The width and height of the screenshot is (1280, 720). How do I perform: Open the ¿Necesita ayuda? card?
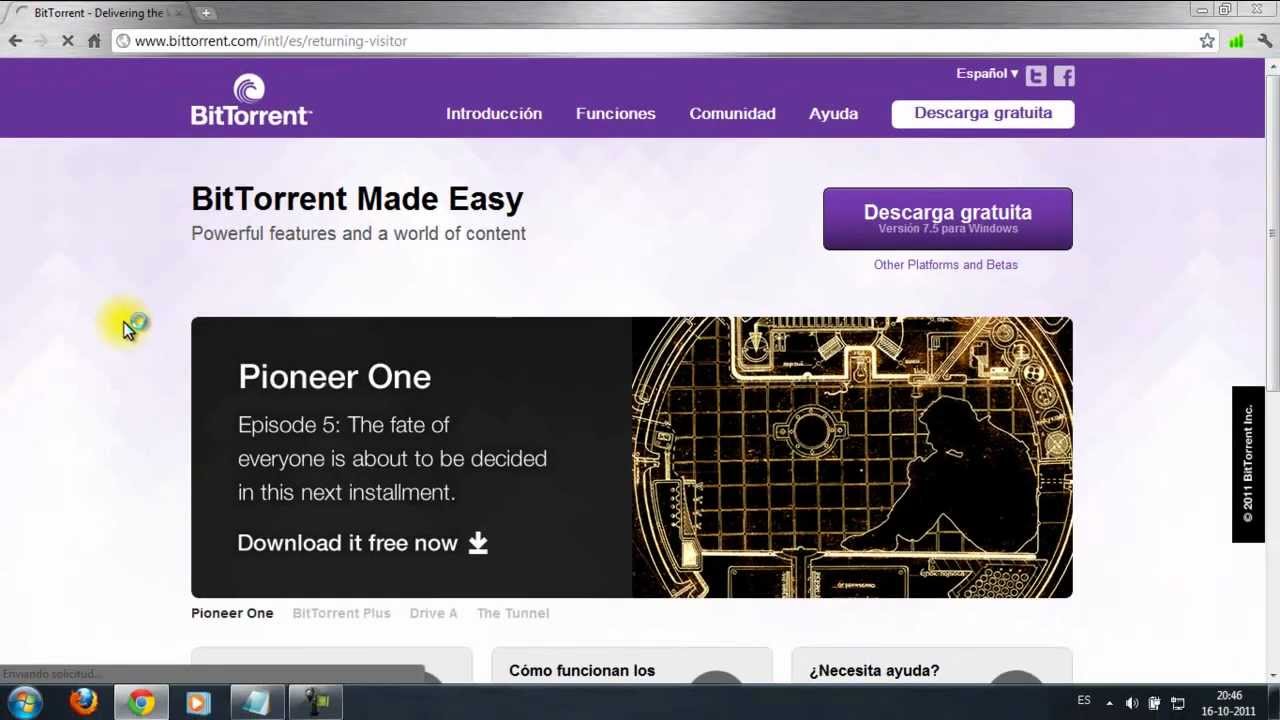[x=932, y=667]
